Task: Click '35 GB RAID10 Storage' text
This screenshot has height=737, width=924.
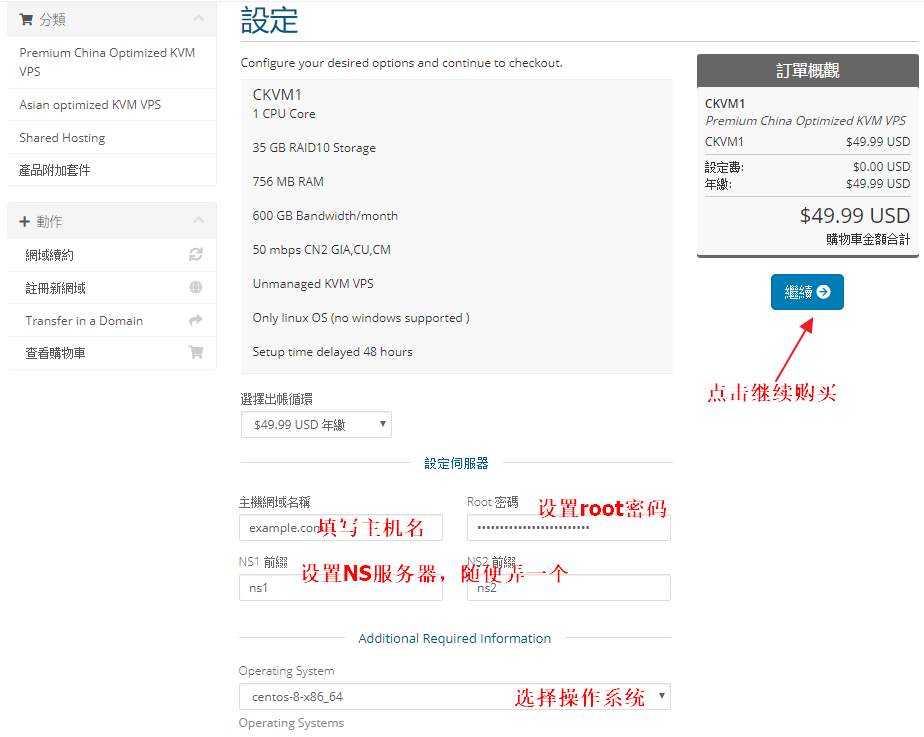Action: tap(314, 148)
